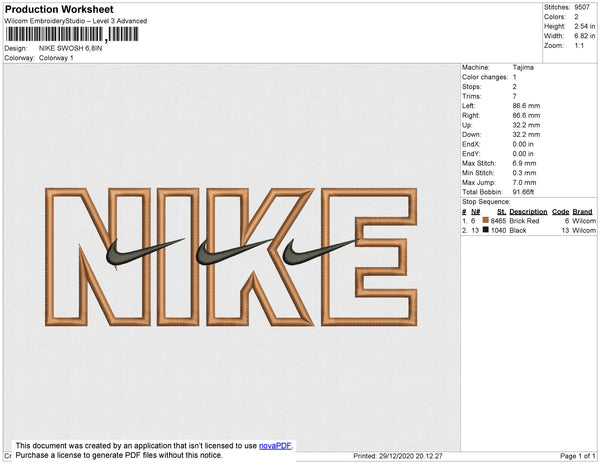Click the 'Colorway 1' value
The image size is (600, 464).
click(x=56, y=58)
